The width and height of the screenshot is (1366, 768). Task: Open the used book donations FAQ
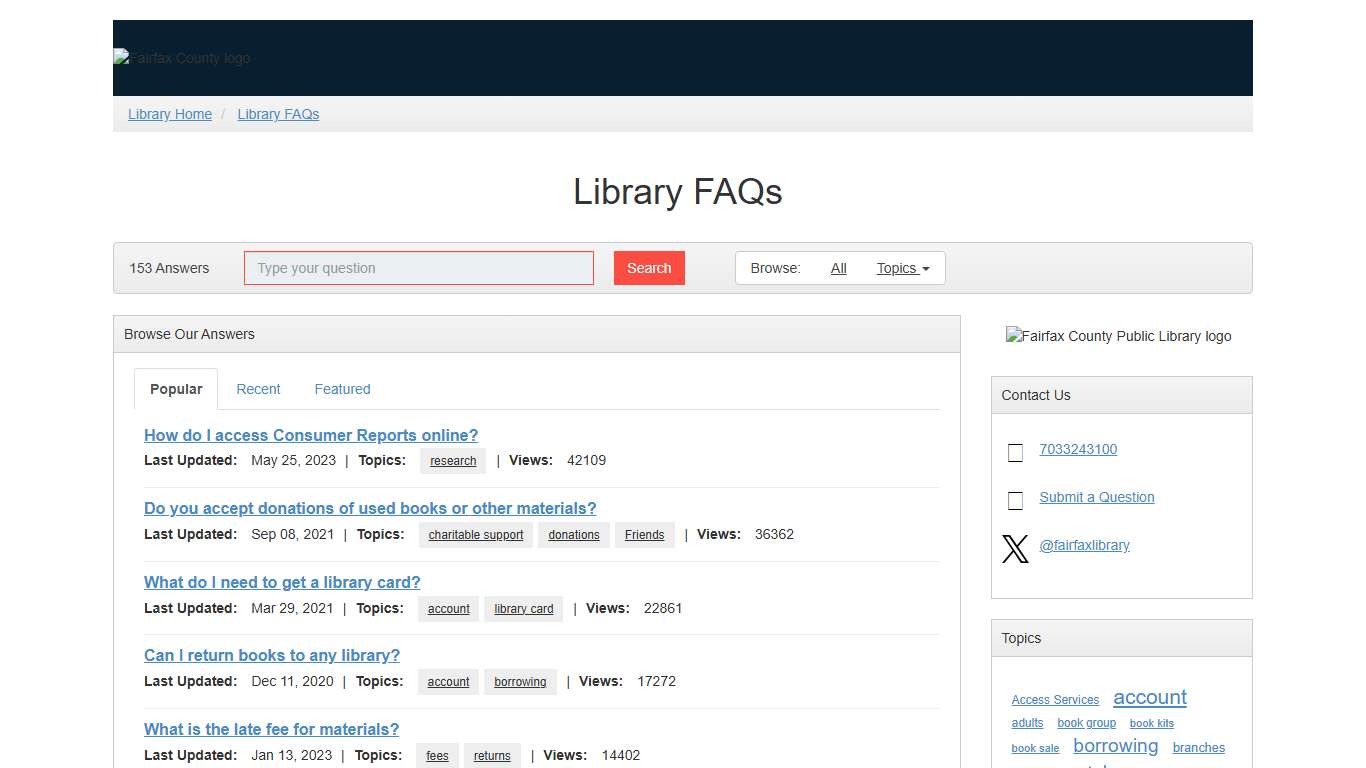(370, 508)
